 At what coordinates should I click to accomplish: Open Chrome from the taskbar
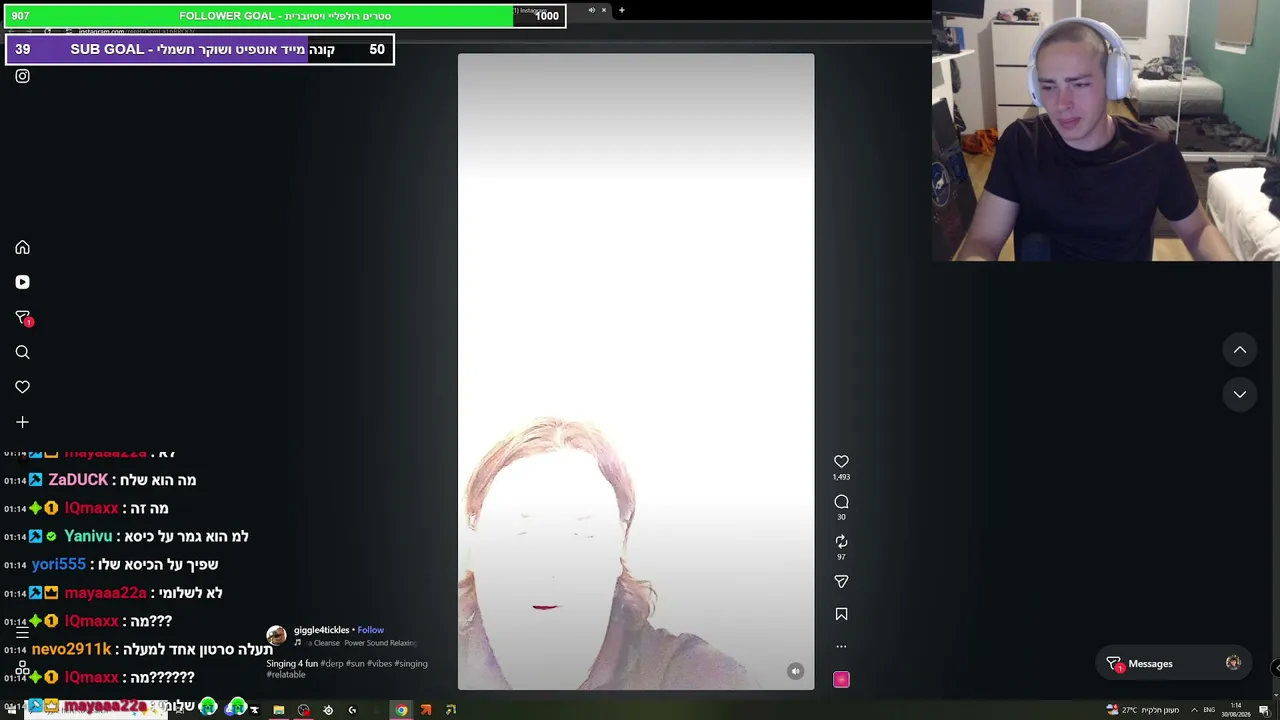point(401,710)
